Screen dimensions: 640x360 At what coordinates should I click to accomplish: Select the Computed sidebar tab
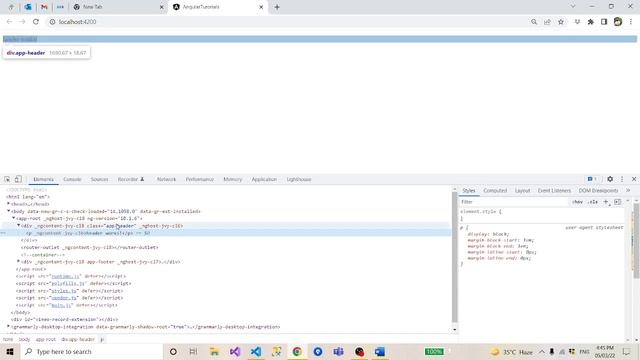(x=495, y=191)
